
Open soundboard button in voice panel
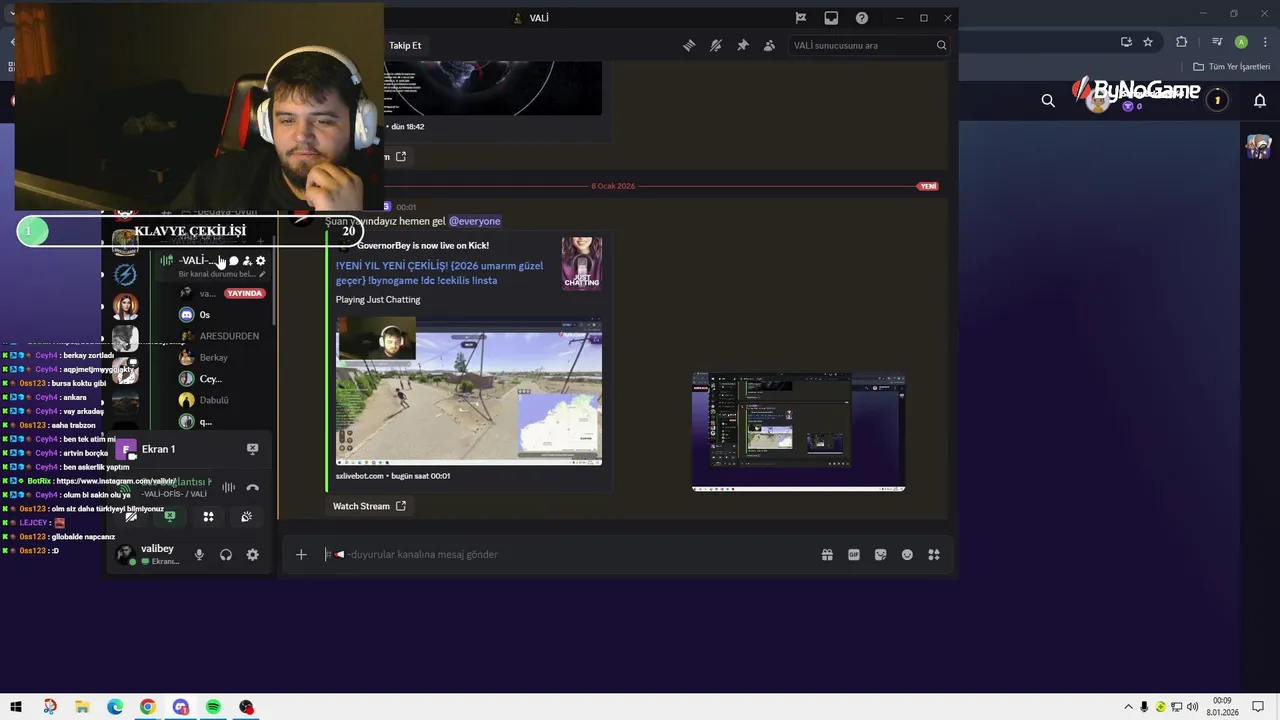(246, 516)
